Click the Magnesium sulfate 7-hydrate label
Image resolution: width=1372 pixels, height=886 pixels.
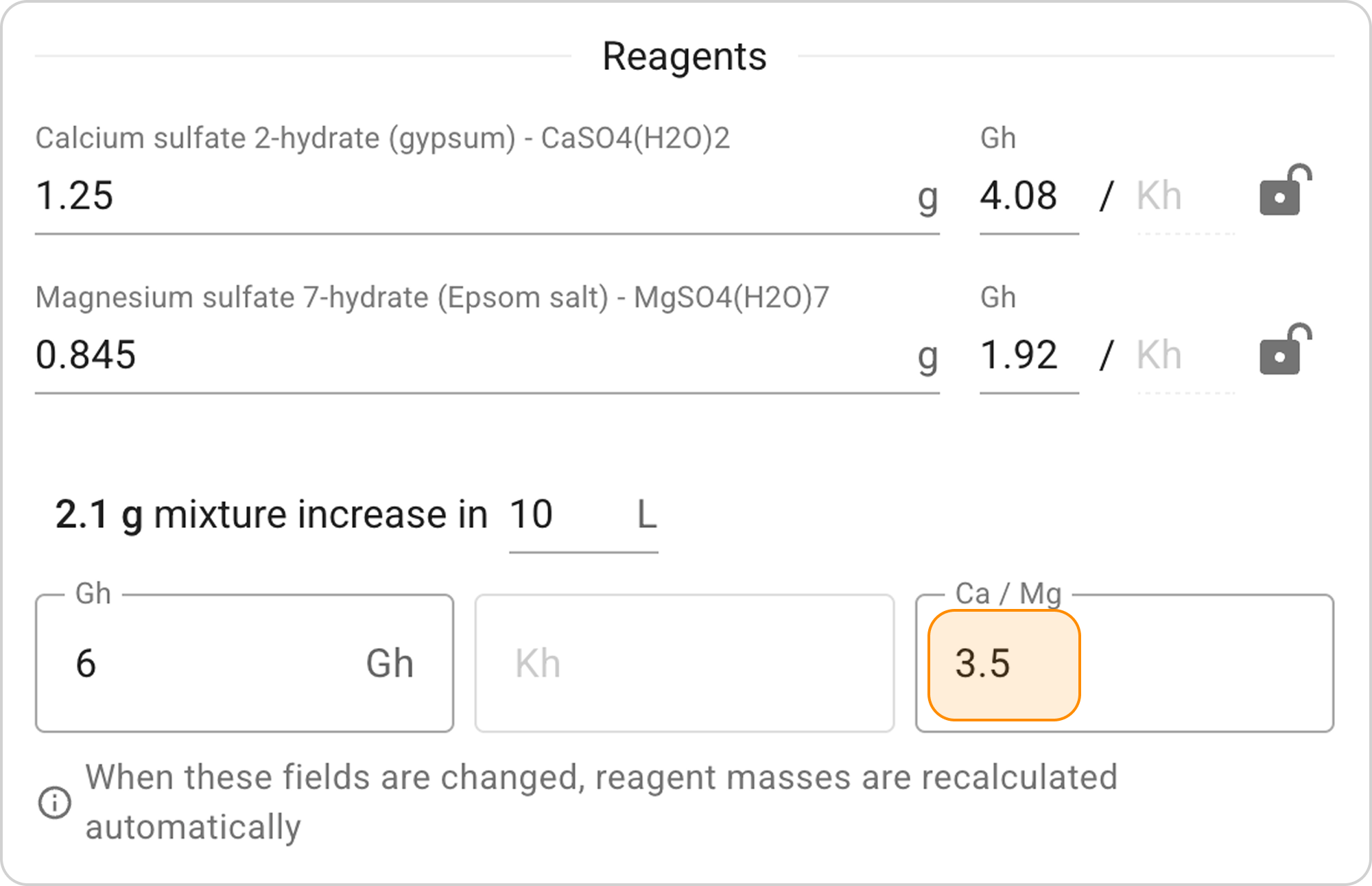[x=432, y=298]
